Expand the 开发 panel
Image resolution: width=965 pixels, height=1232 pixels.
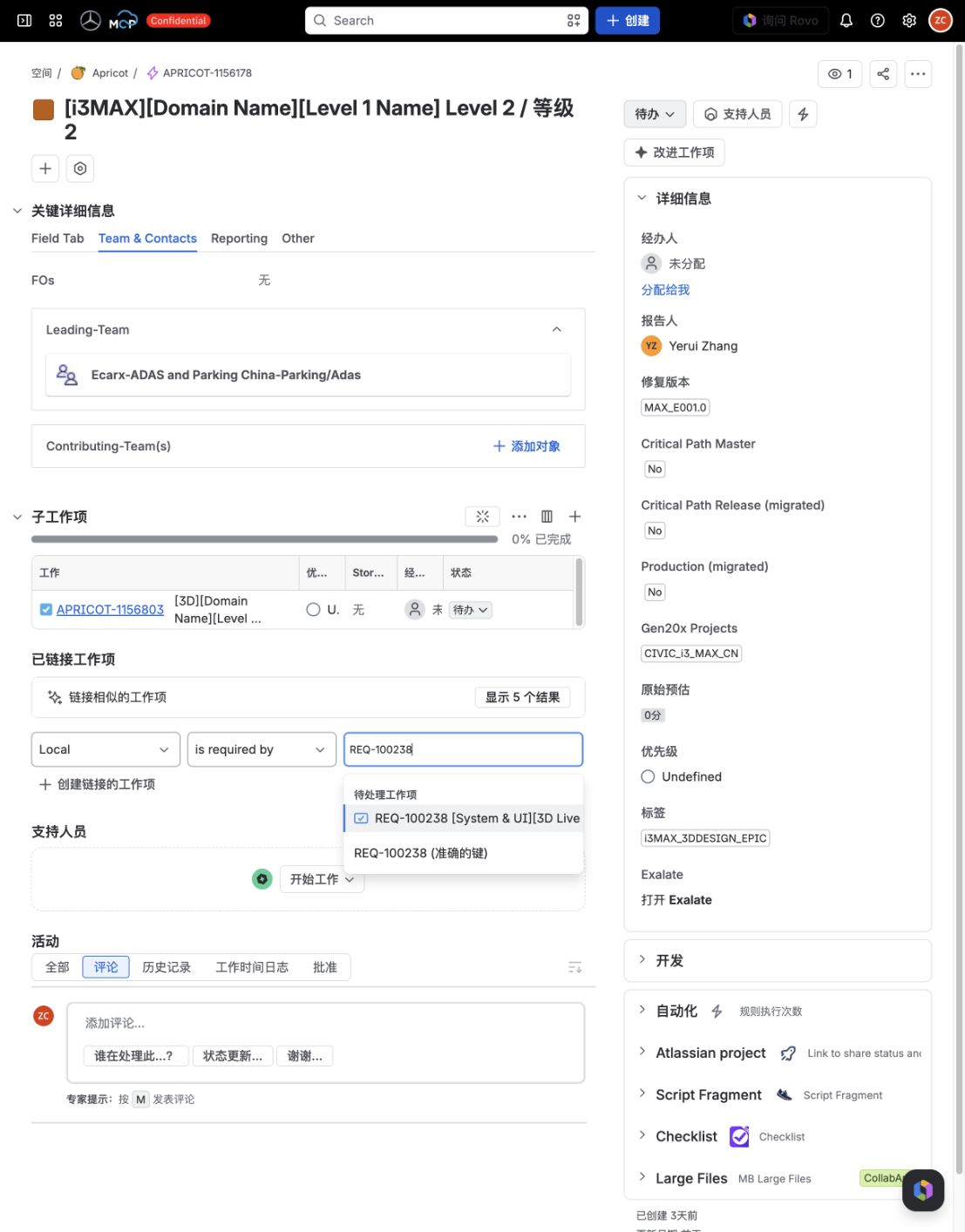642,959
